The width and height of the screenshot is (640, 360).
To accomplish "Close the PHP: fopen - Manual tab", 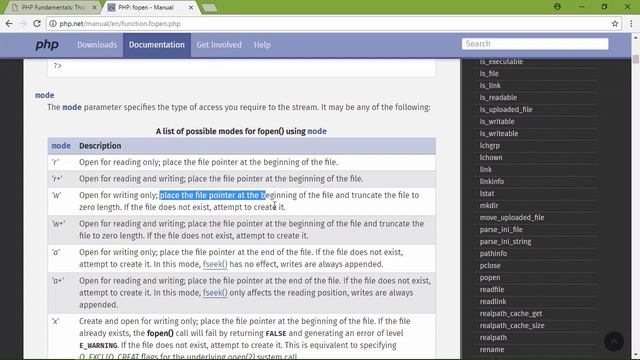I will point(191,7).
